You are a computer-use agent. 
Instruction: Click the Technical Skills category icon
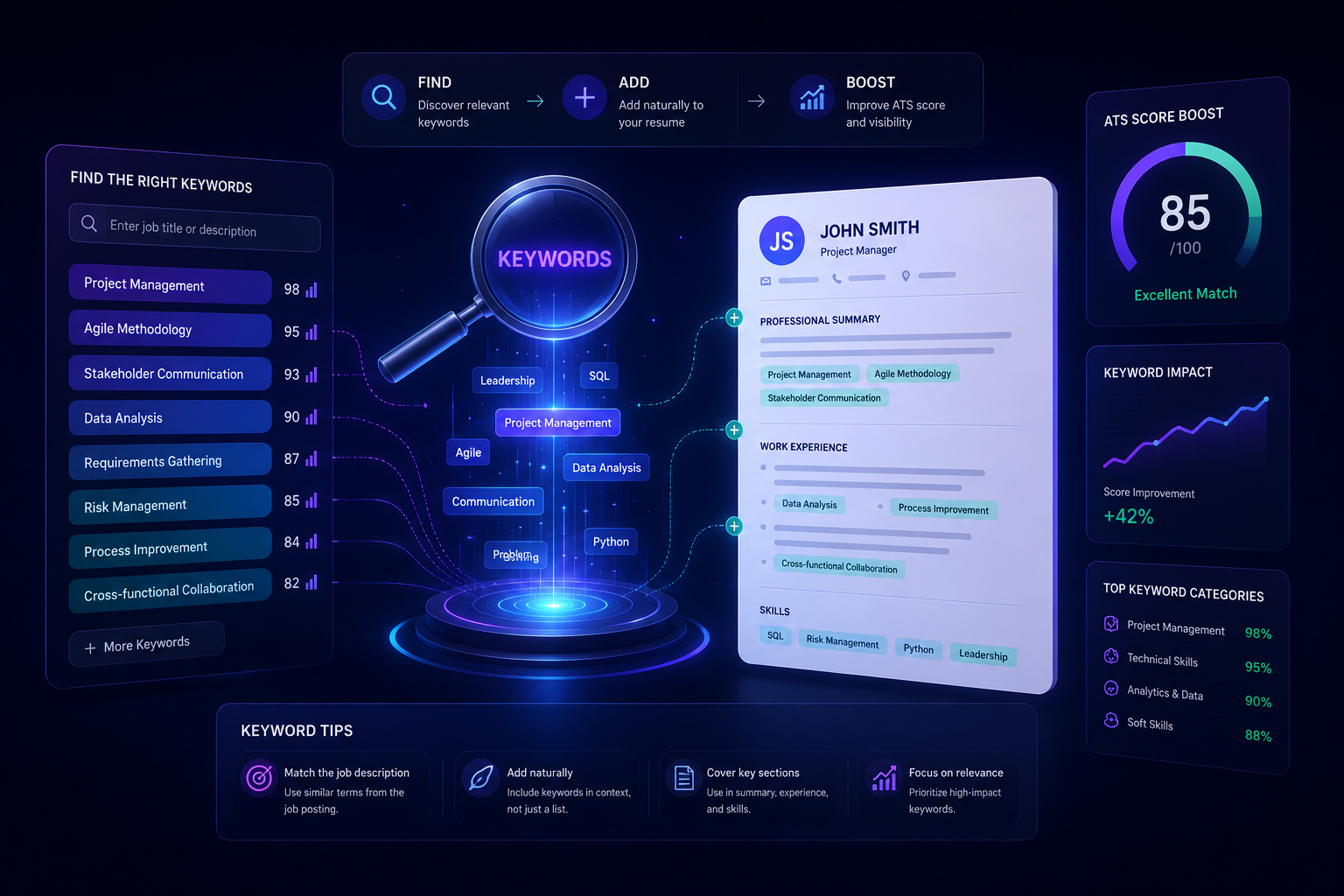1111,656
